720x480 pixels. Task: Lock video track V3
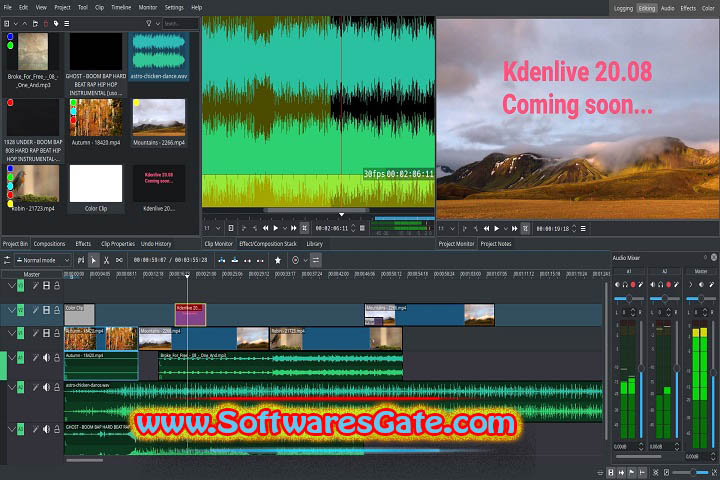coord(57,286)
